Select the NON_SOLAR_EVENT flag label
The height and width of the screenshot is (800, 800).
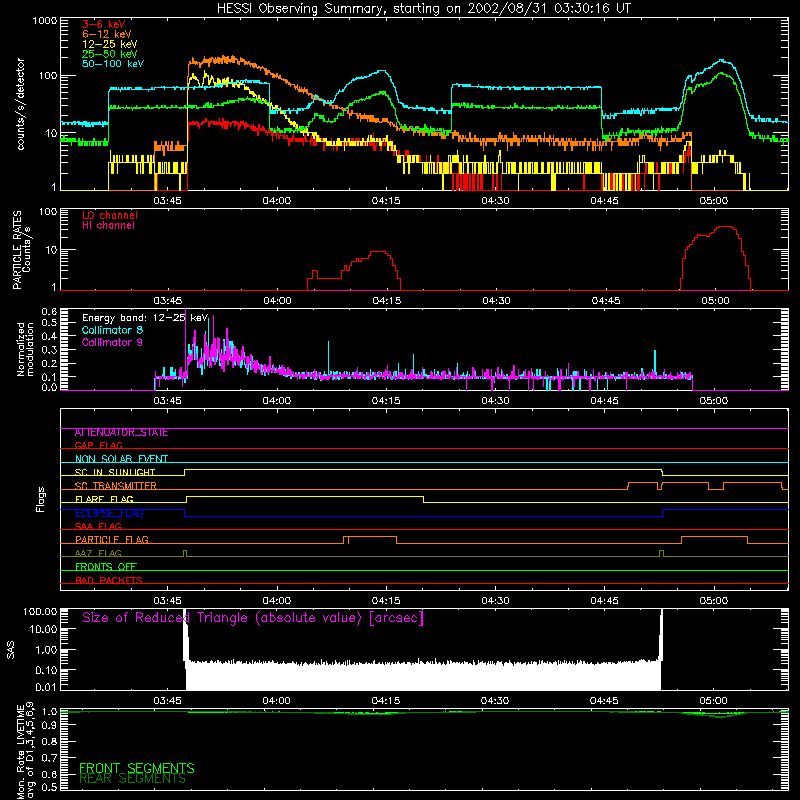click(121, 459)
